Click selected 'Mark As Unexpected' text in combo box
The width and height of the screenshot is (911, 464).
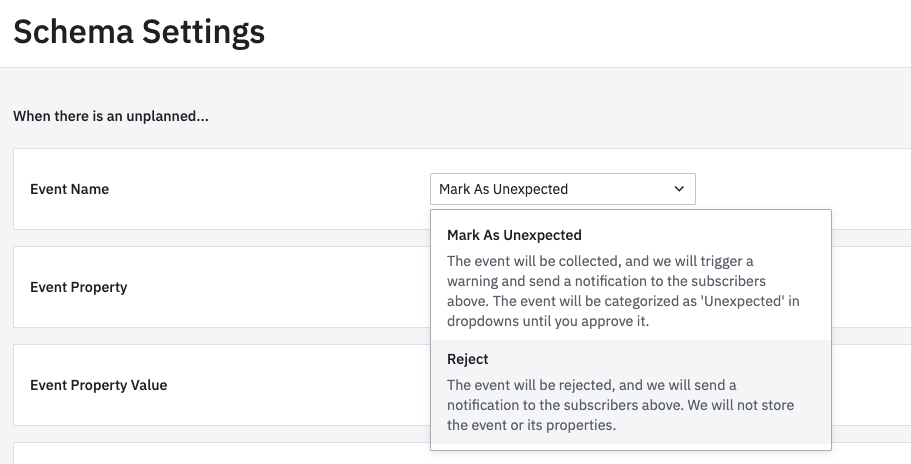tap(503, 189)
